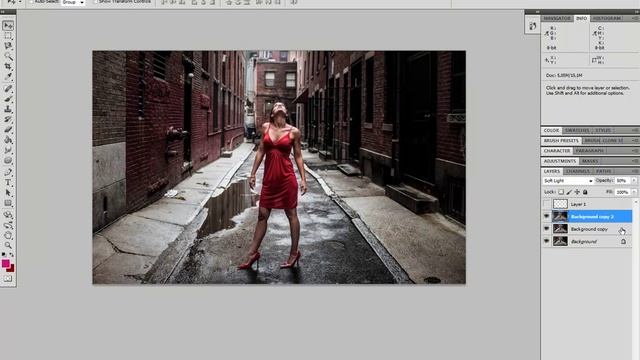This screenshot has width=640, height=360.
Task: Switch to the Swatches tab
Action: 577,130
